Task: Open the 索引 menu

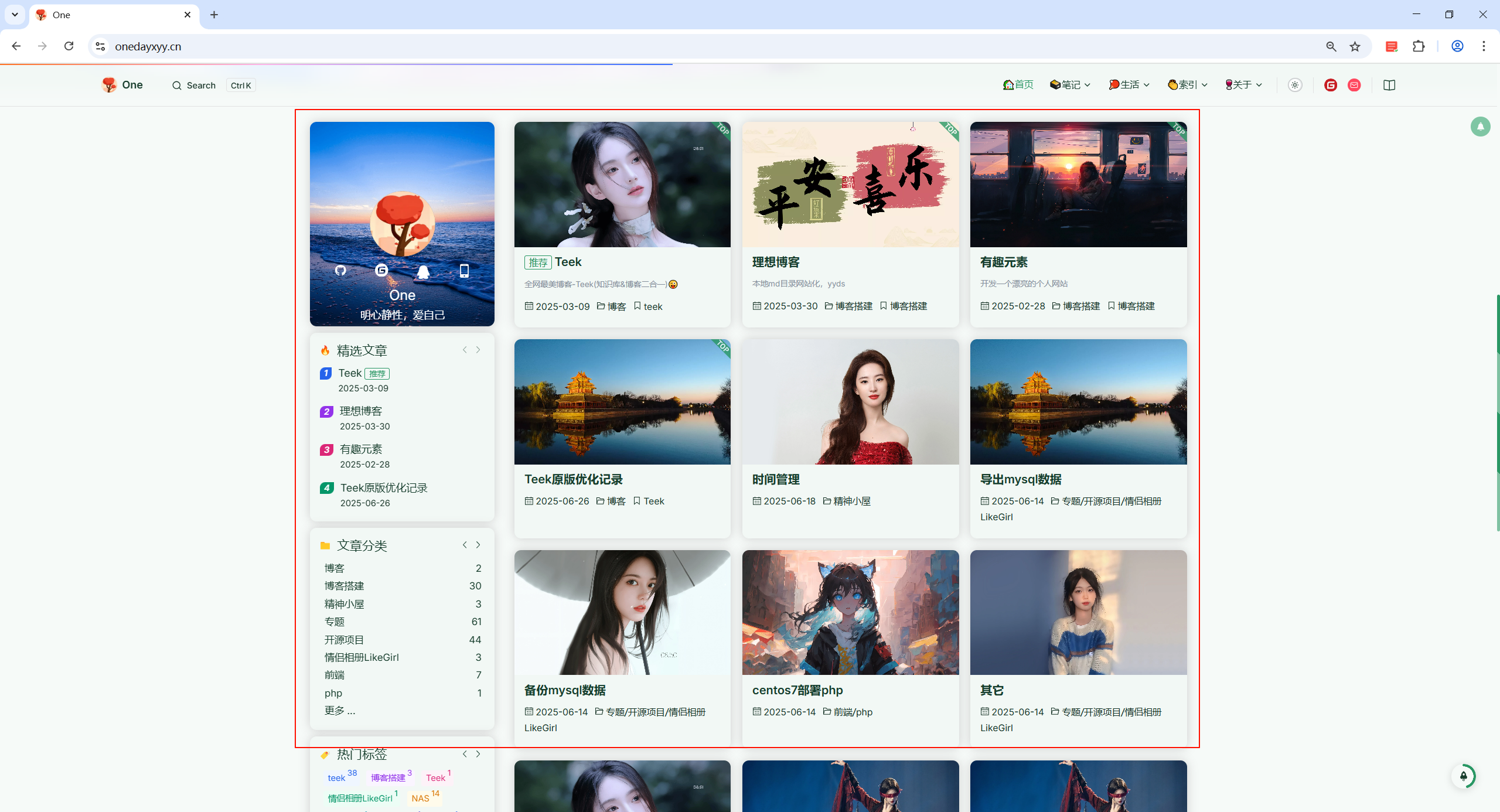Action: (1188, 85)
